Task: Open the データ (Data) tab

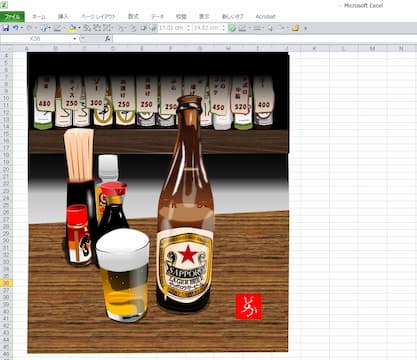Action: 158,17
